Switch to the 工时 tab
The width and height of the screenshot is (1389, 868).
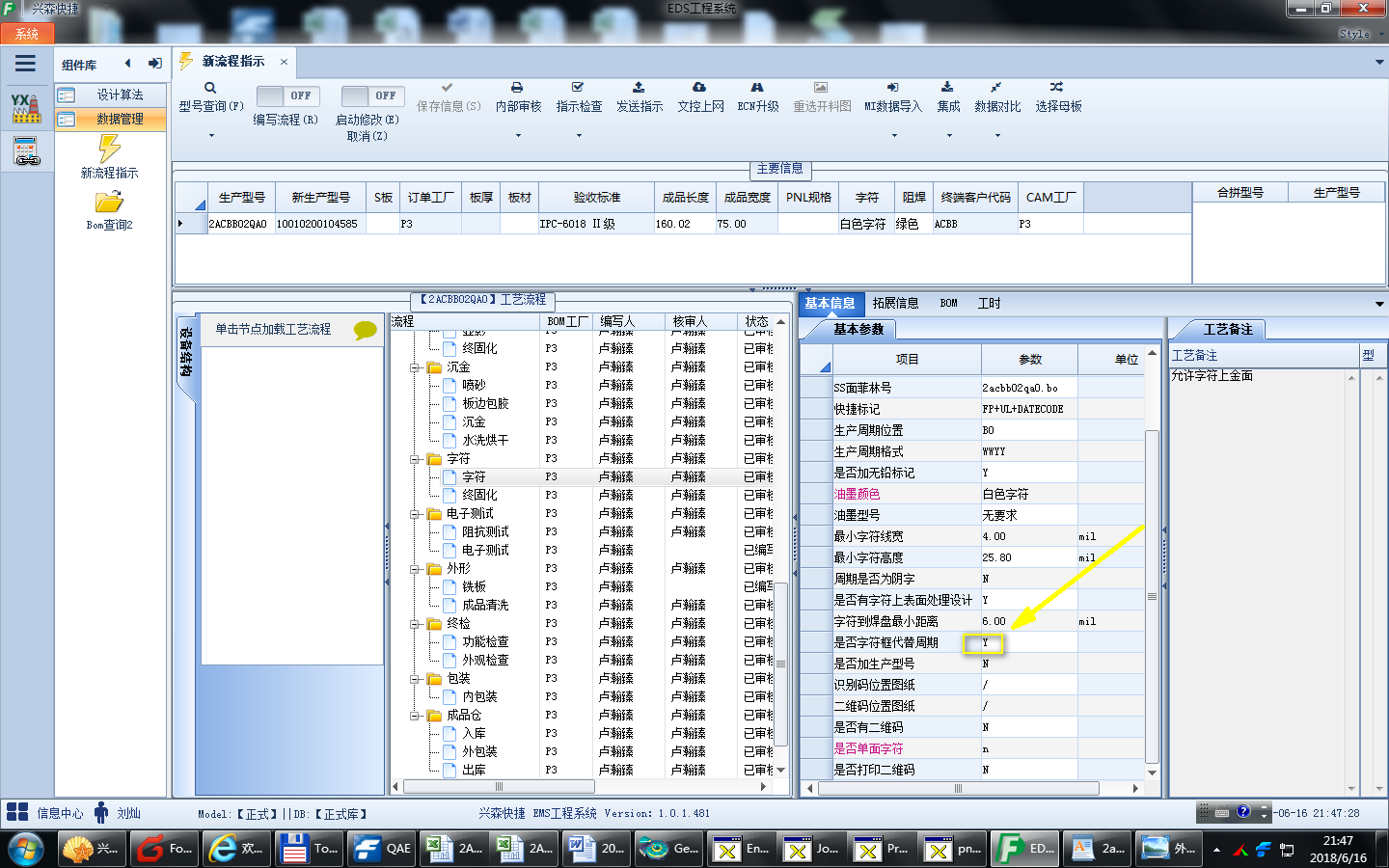[x=990, y=303]
